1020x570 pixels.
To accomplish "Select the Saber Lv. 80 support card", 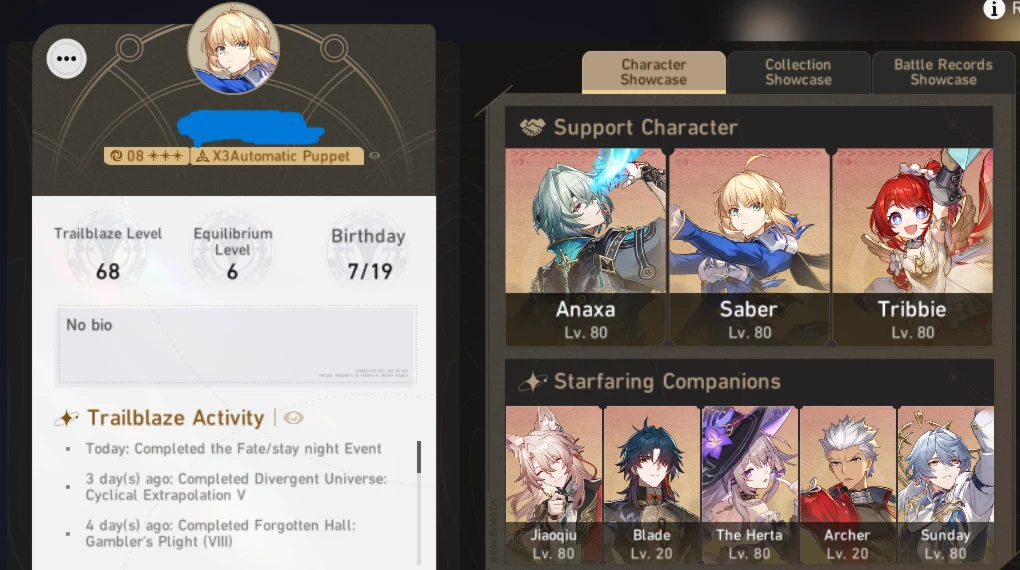I will (749, 247).
